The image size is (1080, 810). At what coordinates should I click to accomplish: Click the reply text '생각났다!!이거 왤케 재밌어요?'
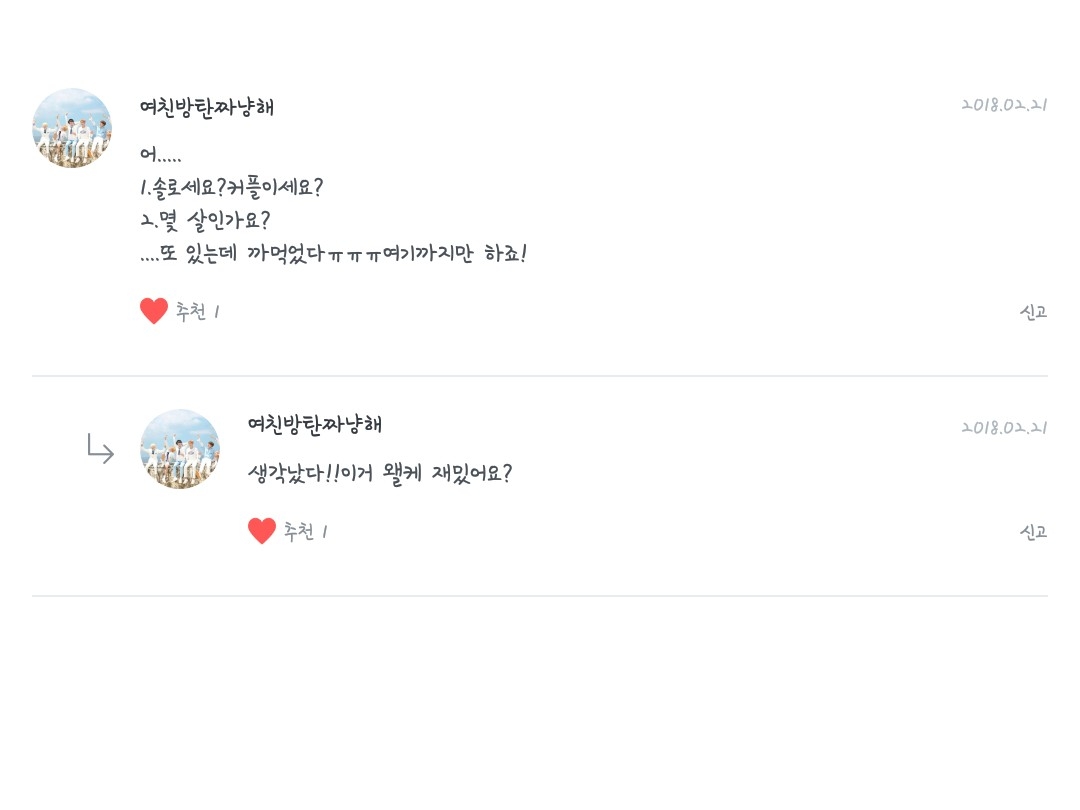point(380,474)
